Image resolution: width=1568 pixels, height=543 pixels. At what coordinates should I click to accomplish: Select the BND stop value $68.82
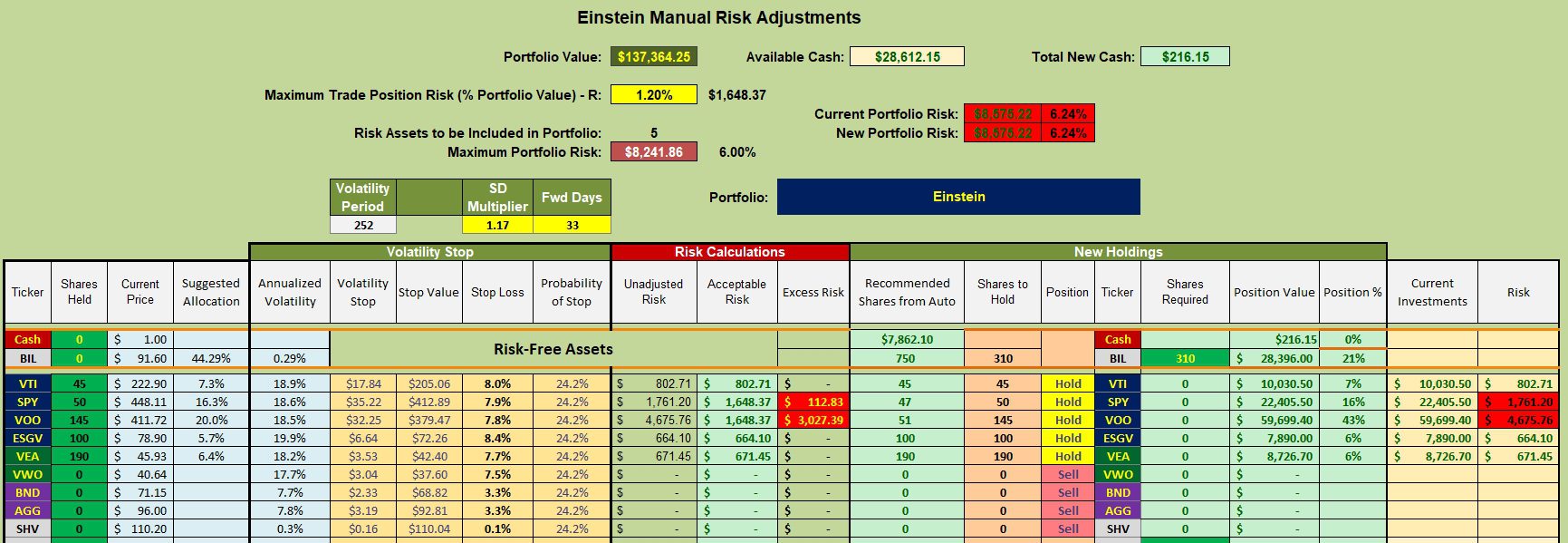(429, 492)
